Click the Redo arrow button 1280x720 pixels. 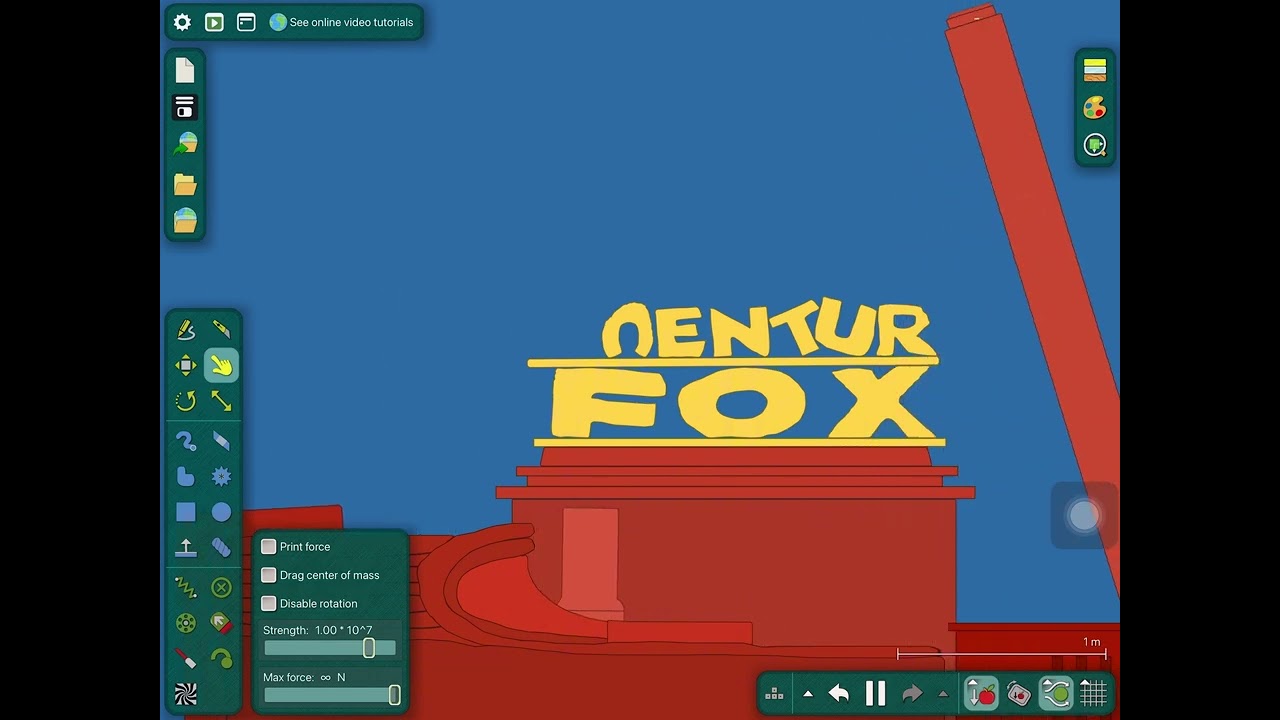(x=912, y=693)
